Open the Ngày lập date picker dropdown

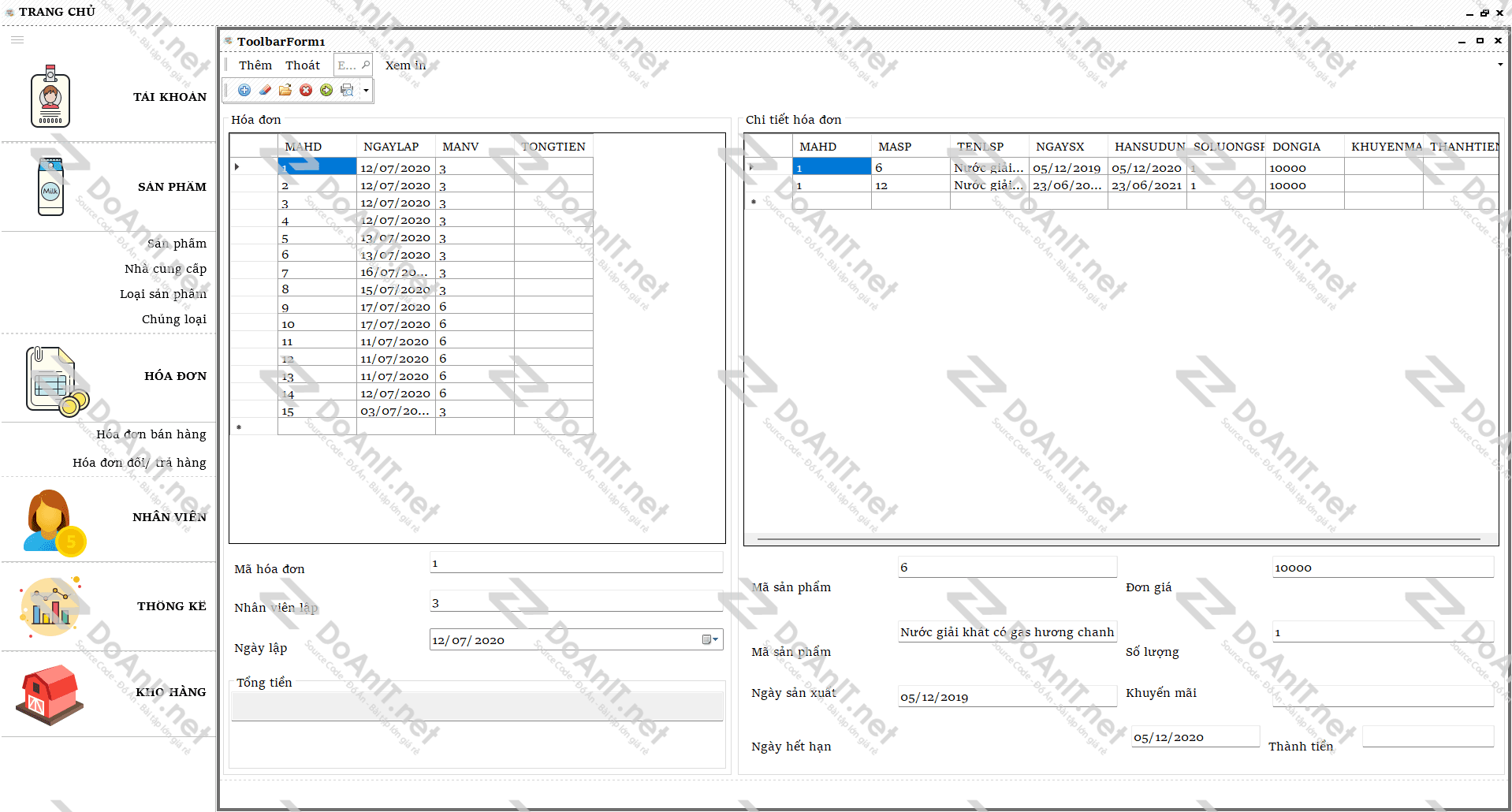pos(710,639)
